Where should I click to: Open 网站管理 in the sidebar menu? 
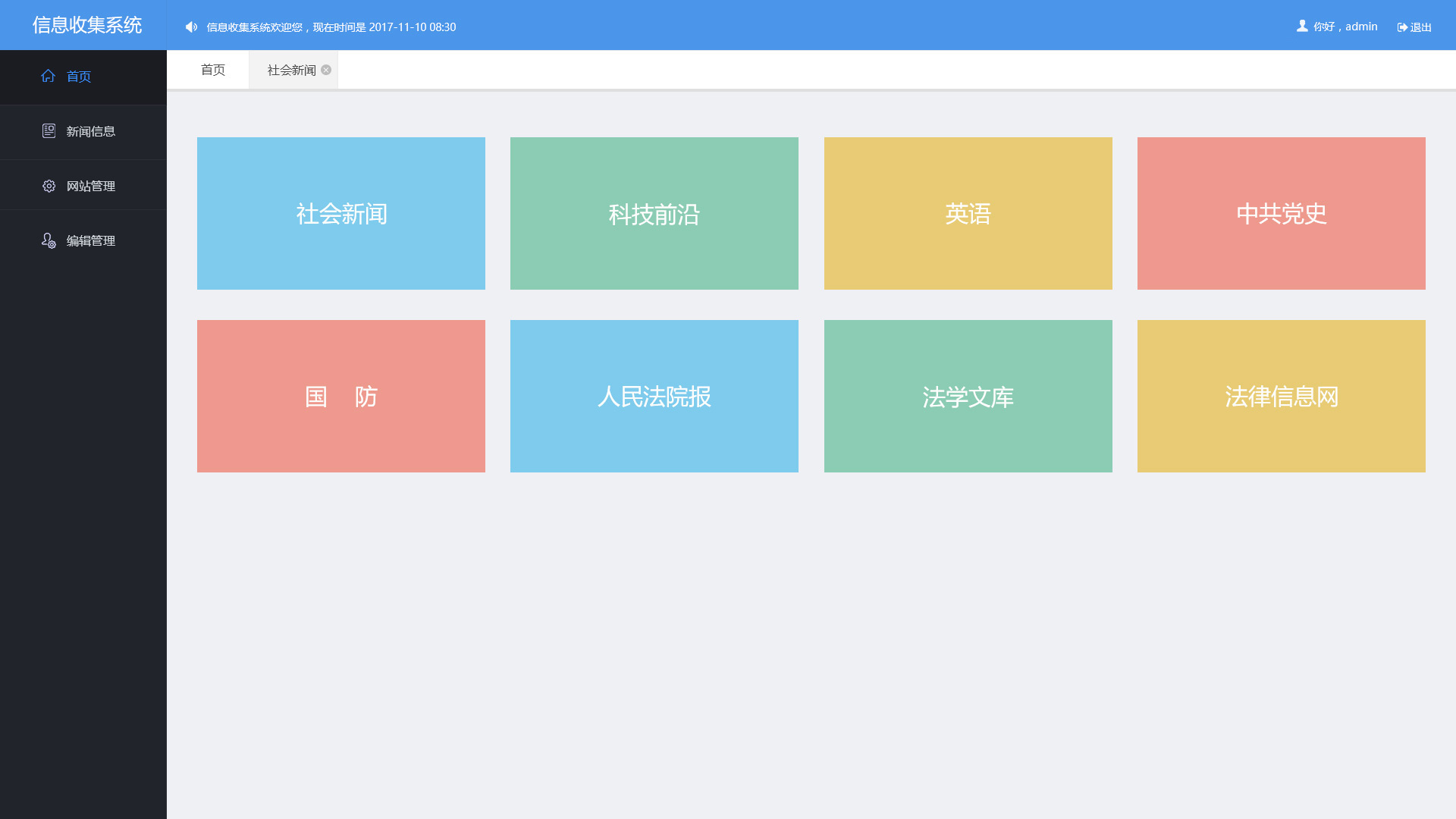pos(83,186)
